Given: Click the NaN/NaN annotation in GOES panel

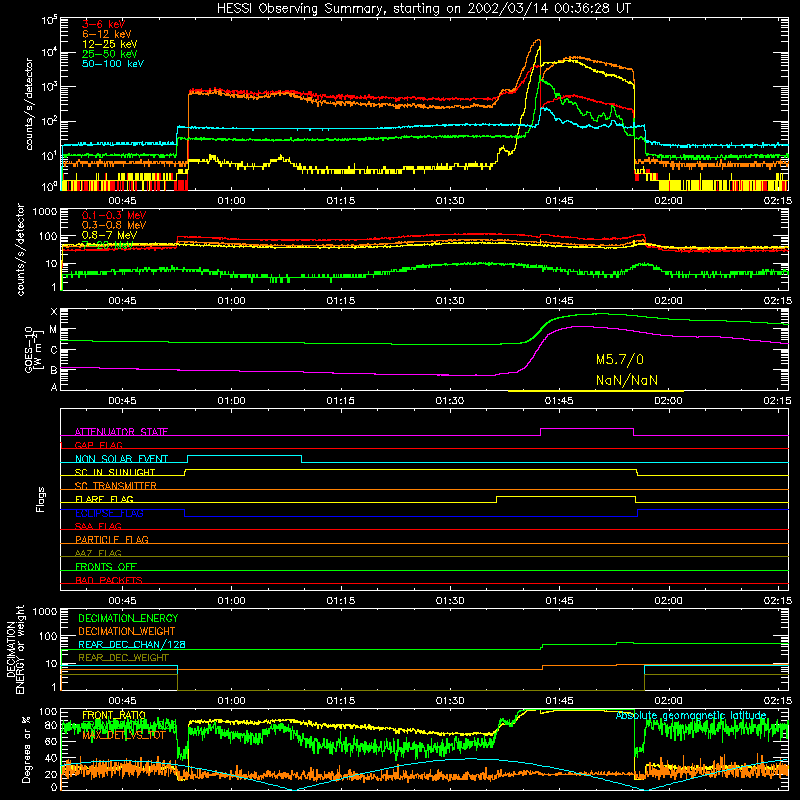Looking at the screenshot, I should (x=627, y=380).
